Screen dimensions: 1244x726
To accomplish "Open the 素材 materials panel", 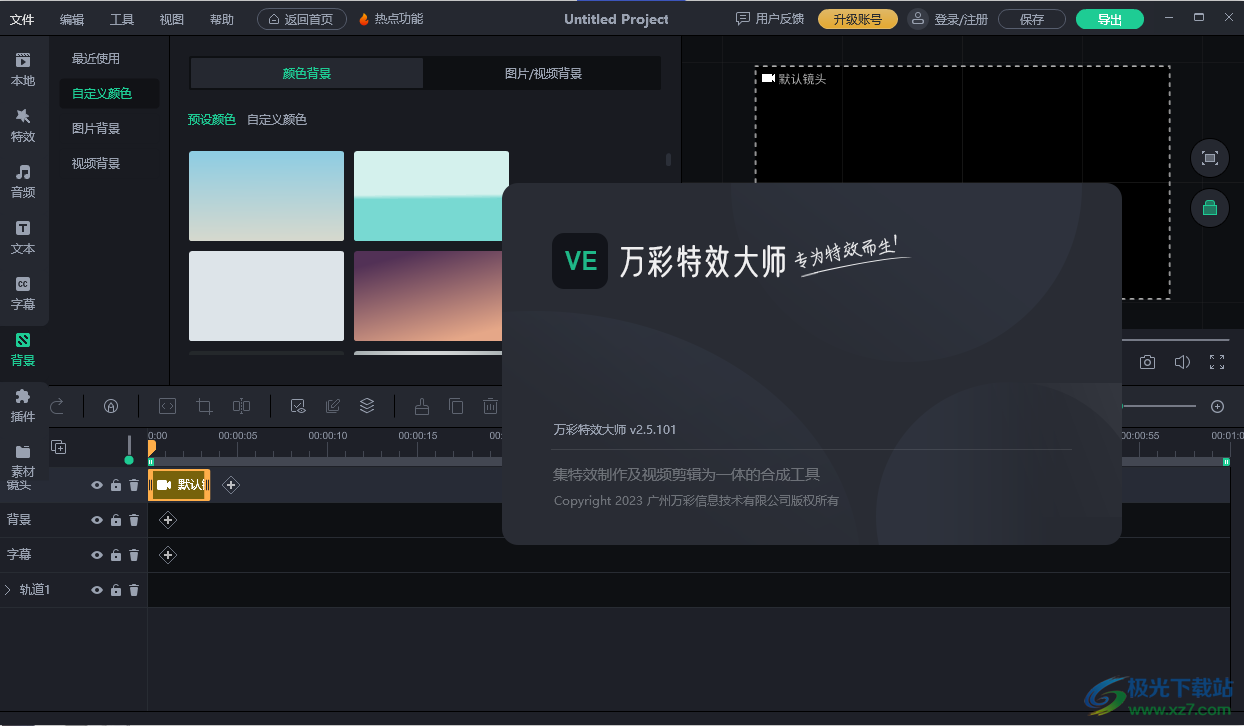I will (x=23, y=461).
